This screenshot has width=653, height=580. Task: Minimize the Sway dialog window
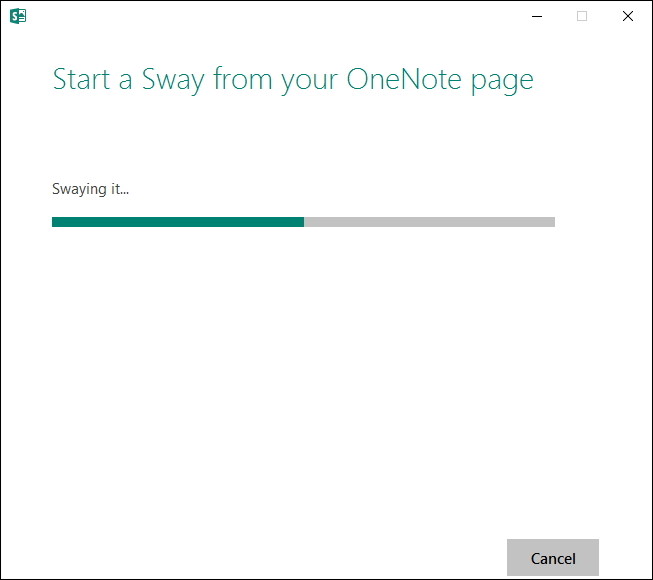pos(537,16)
